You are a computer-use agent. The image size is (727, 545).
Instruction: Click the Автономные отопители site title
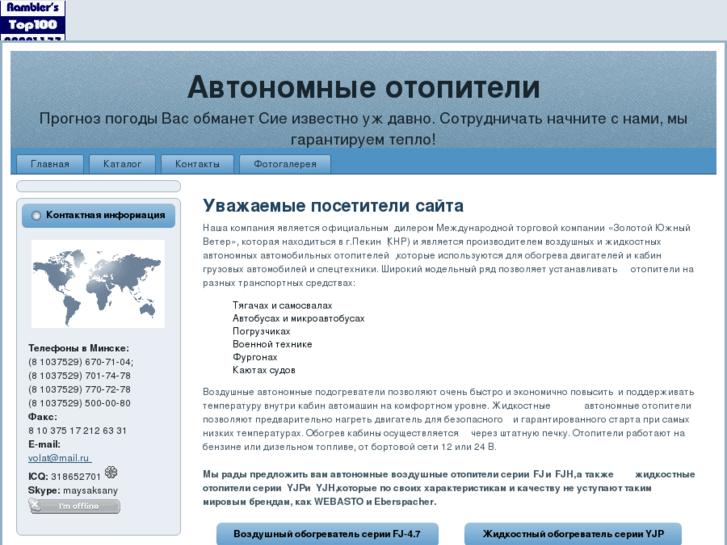364,87
